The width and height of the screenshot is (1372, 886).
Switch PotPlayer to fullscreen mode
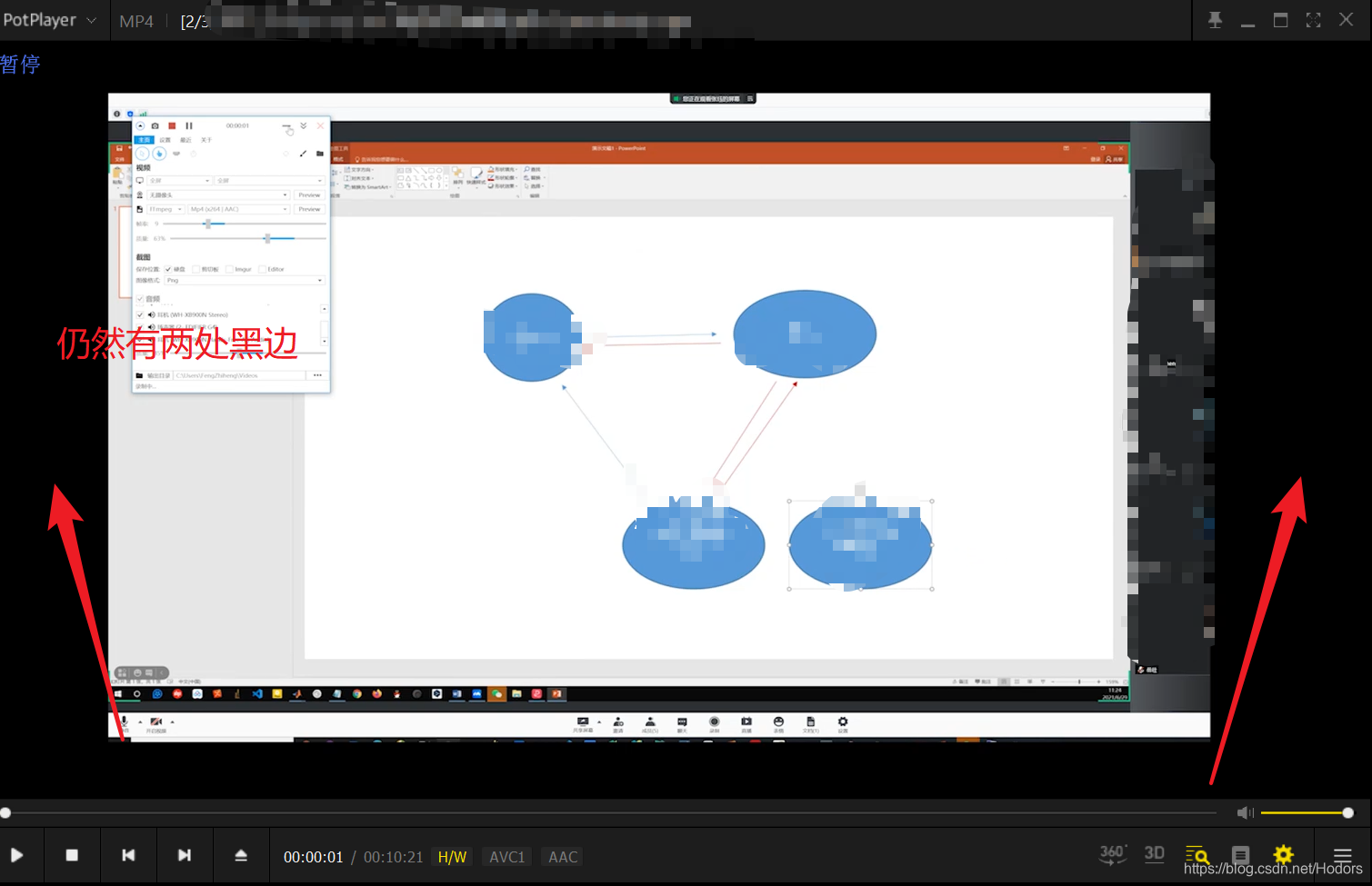tap(1313, 20)
